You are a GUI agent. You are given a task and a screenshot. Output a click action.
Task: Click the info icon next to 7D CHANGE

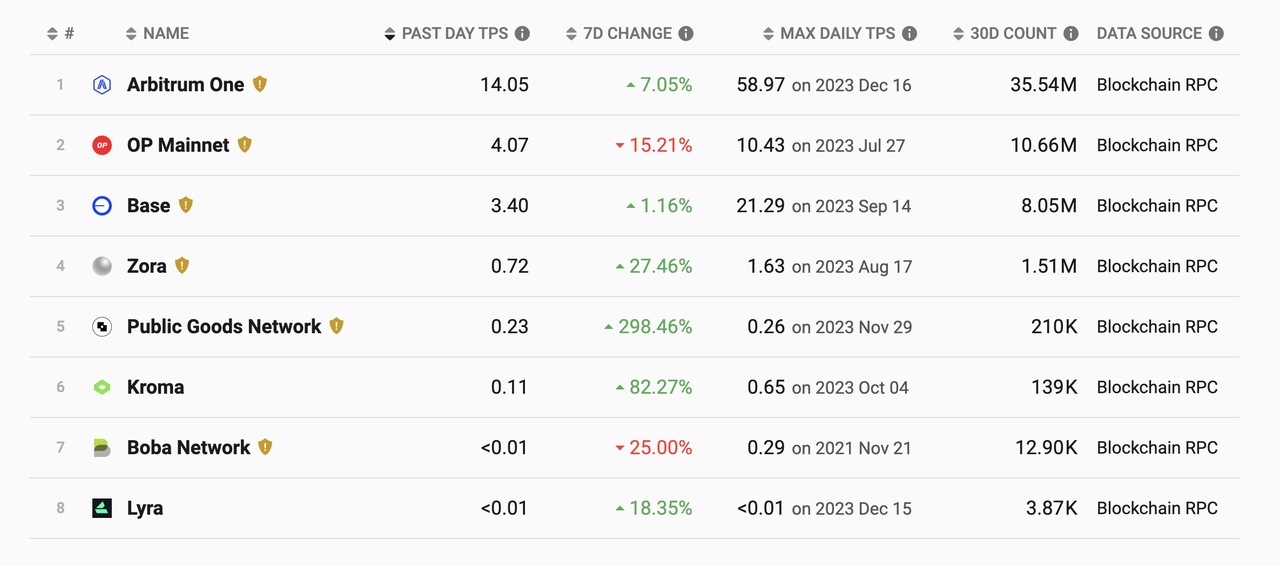(686, 33)
